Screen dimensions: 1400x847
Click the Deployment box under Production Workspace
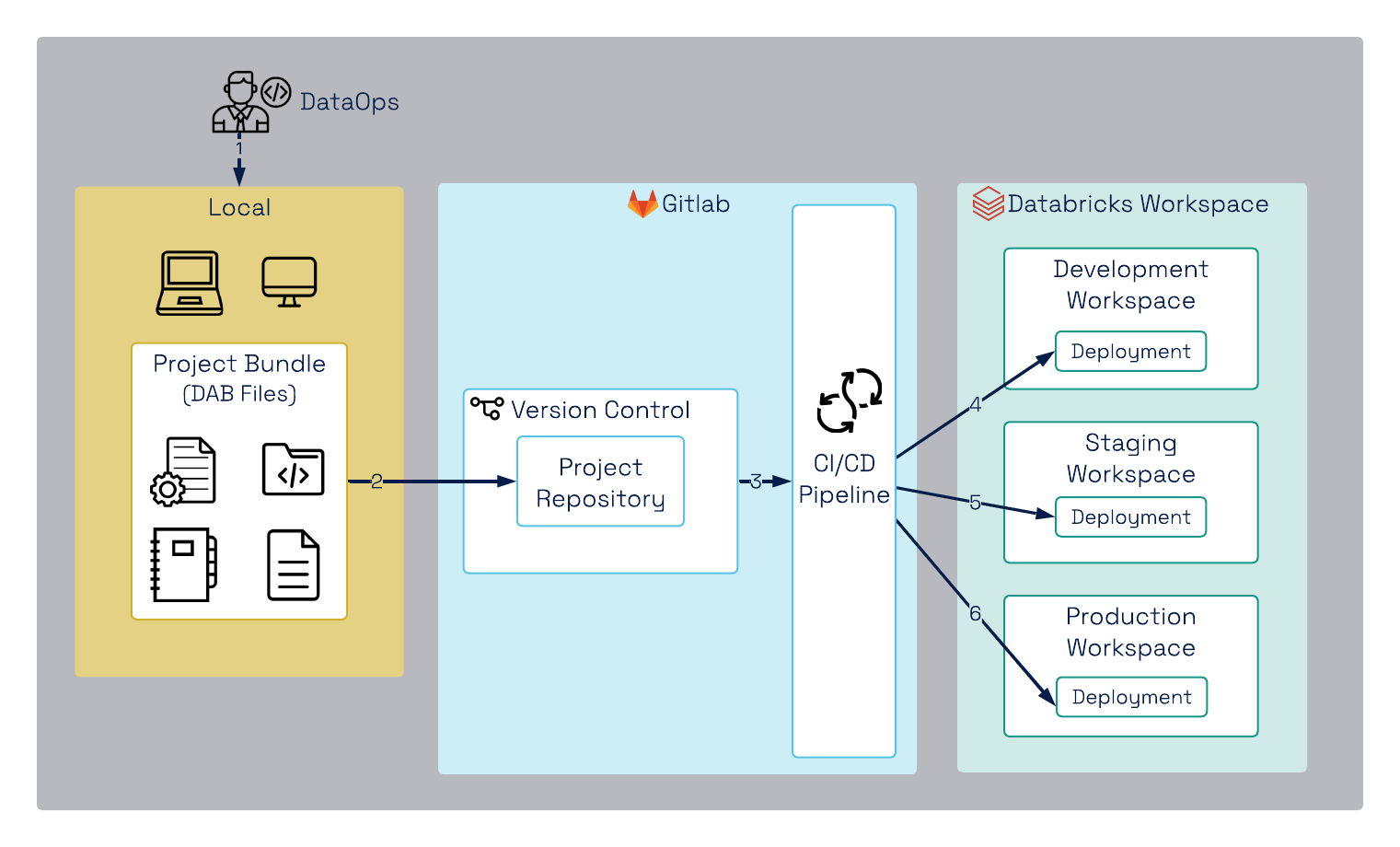tap(1131, 697)
